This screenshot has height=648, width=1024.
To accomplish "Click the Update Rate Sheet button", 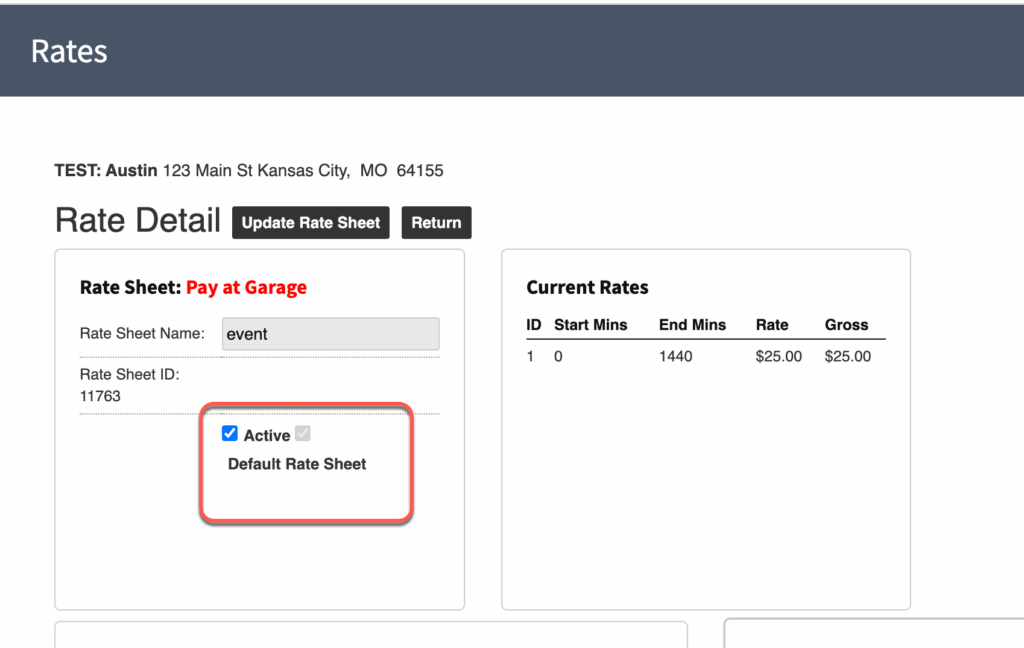I will pos(311,223).
